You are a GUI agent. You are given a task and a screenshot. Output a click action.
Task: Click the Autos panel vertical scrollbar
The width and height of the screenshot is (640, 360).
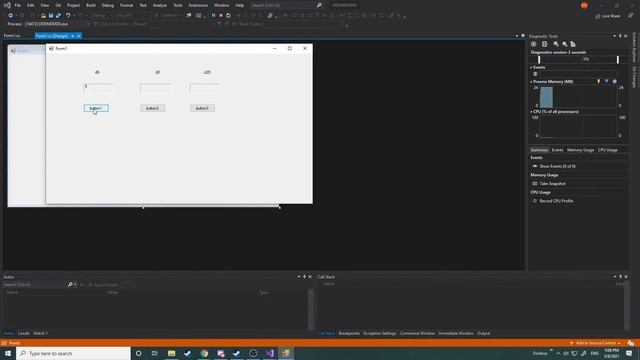[311, 309]
